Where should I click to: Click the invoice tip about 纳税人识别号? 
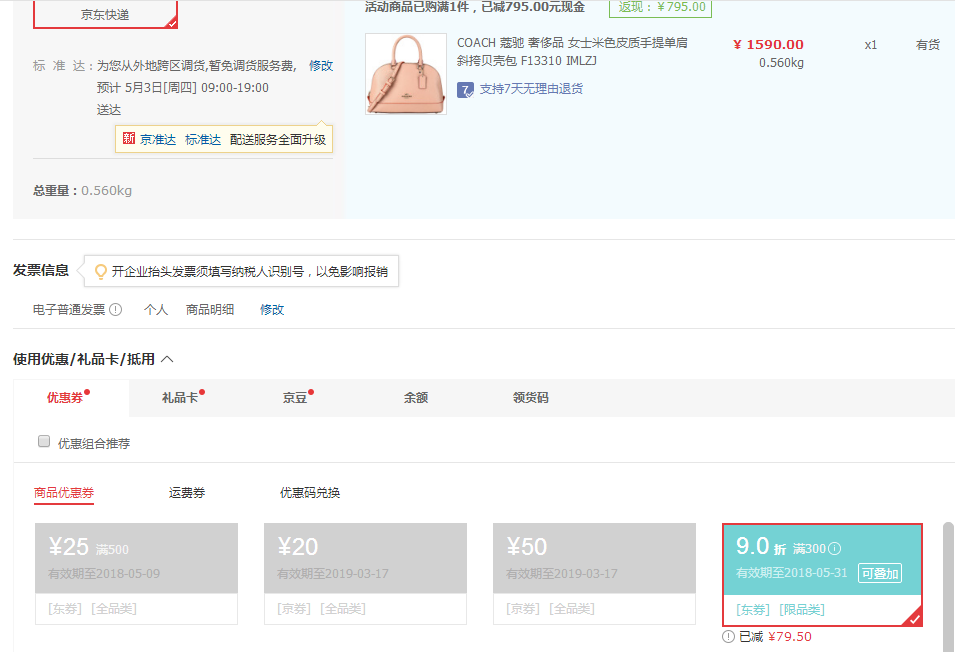[250, 272]
